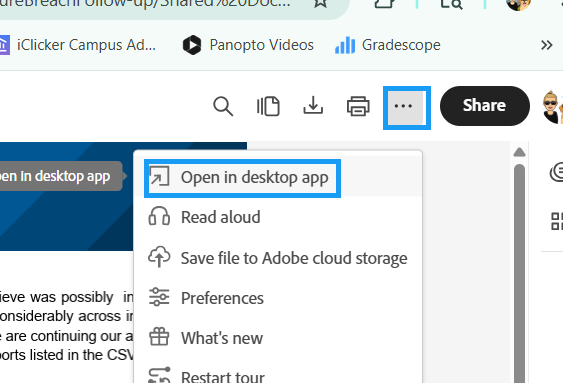
Task: Open Preferences from the menu
Action: point(278,298)
